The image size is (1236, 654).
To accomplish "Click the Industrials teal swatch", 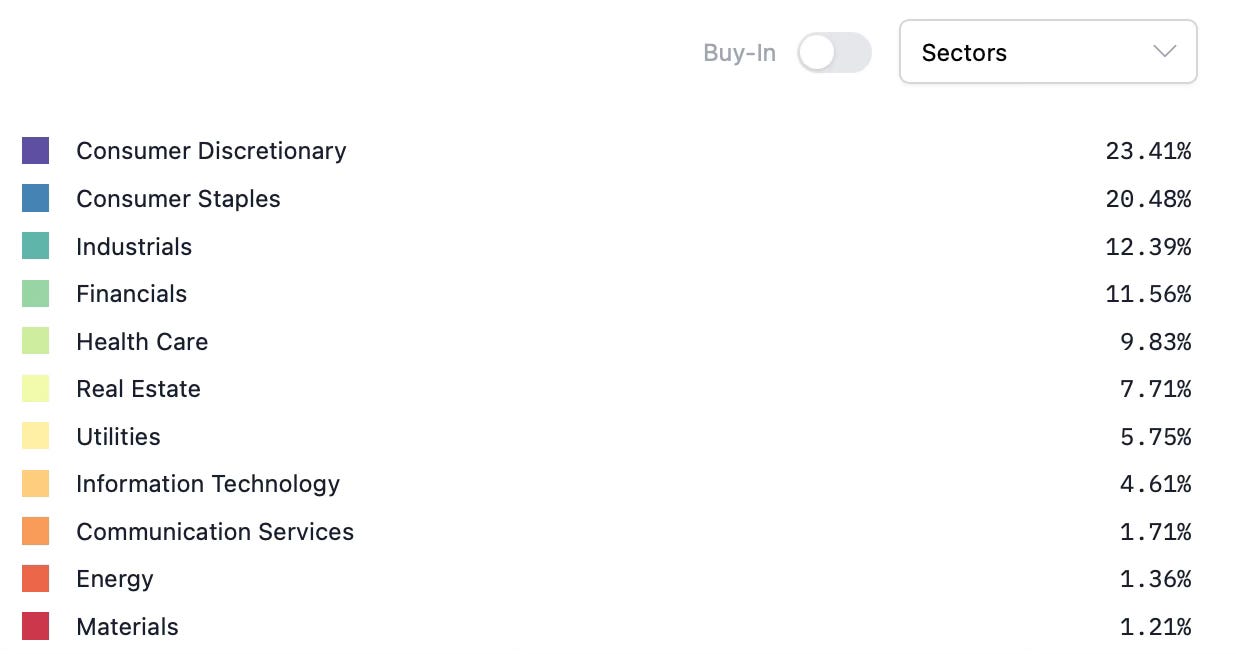I will click(x=35, y=246).
